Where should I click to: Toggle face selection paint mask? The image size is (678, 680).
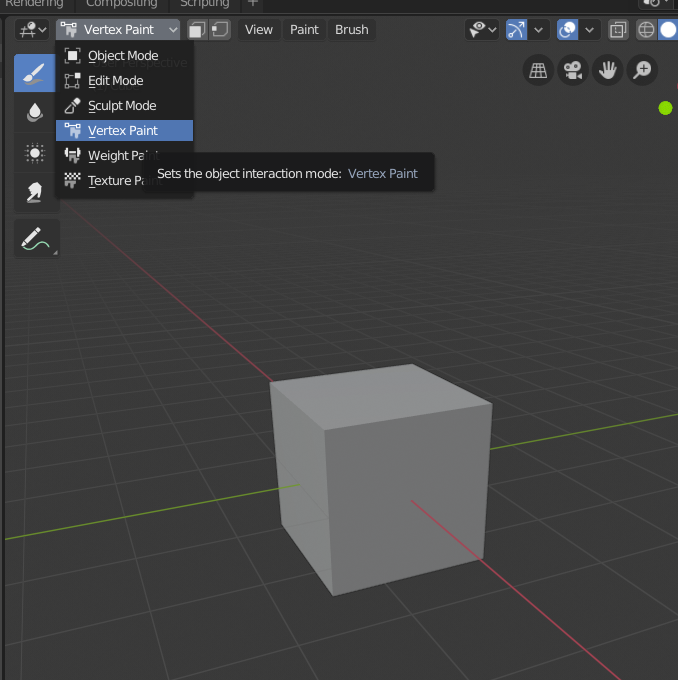[x=197, y=30]
